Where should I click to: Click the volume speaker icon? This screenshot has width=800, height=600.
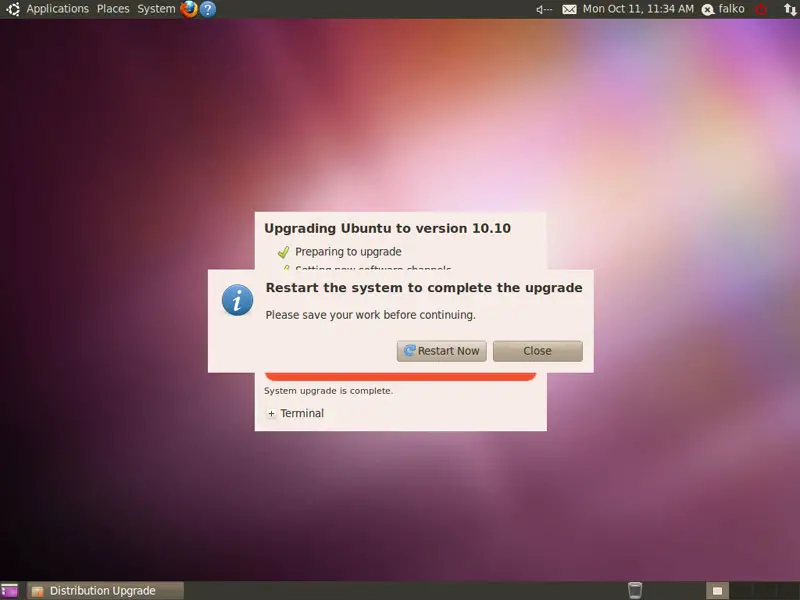click(x=544, y=9)
